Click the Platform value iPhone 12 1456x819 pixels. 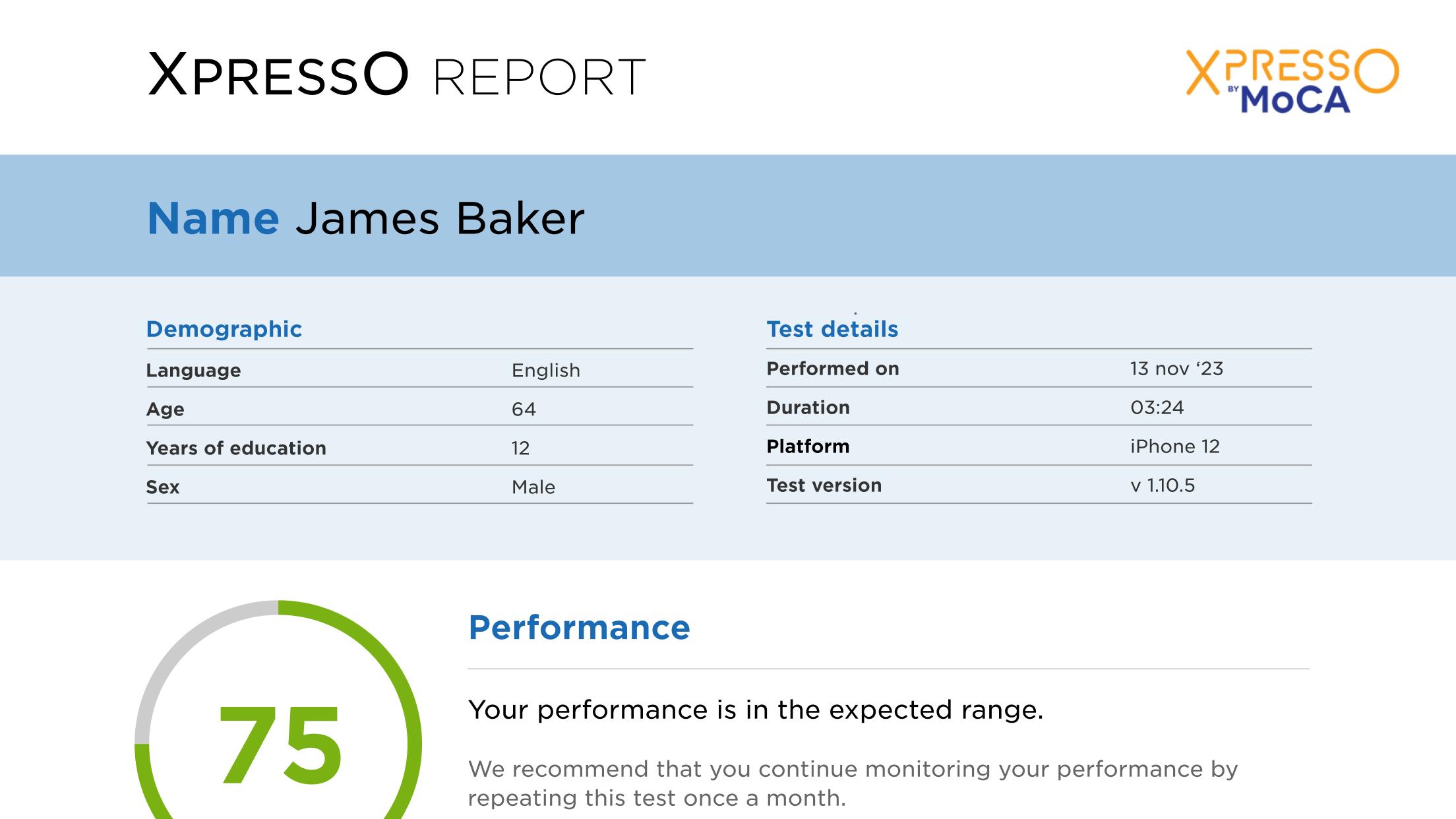tap(1175, 446)
